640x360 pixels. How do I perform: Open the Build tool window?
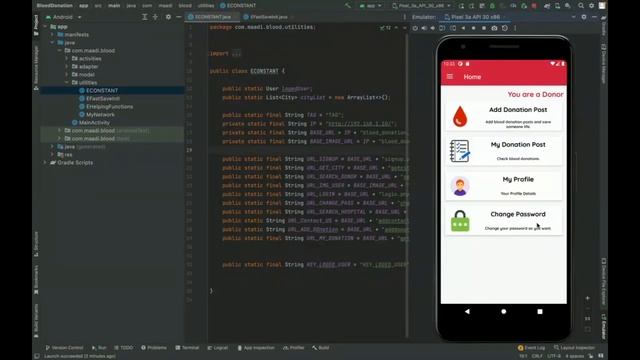[321, 348]
